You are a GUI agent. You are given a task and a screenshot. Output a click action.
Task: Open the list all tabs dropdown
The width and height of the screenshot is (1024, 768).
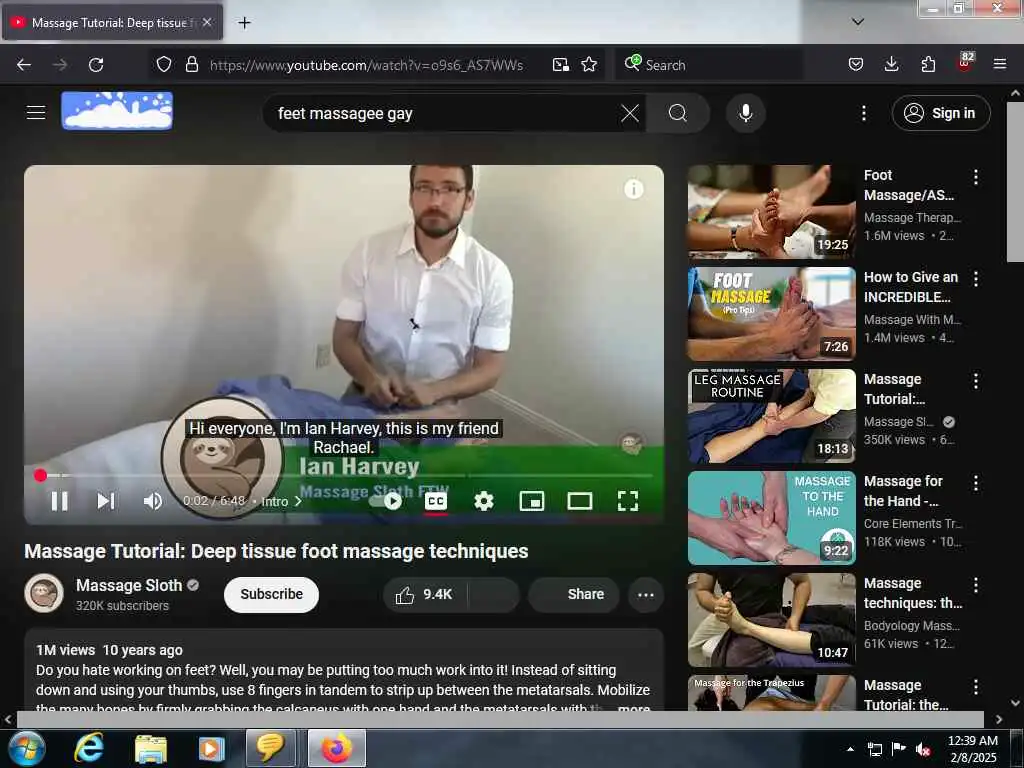pyautogui.click(x=858, y=22)
